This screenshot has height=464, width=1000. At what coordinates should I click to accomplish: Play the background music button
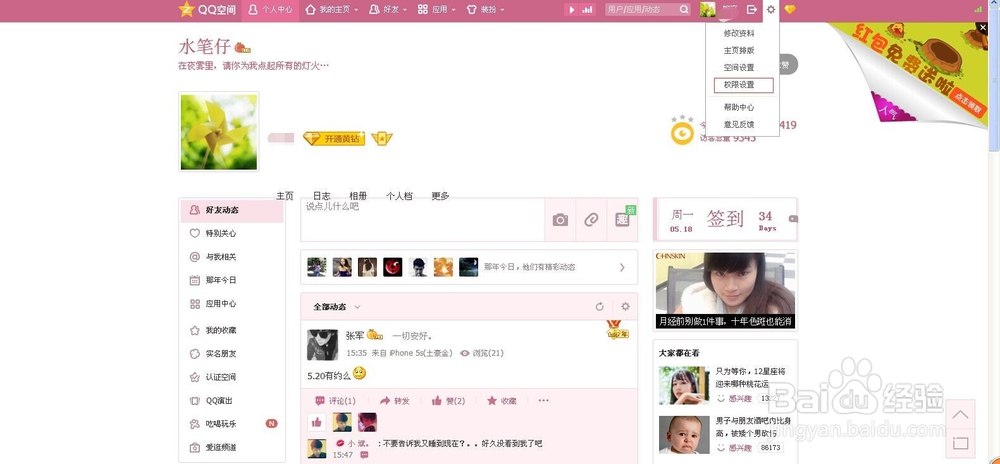[x=572, y=10]
